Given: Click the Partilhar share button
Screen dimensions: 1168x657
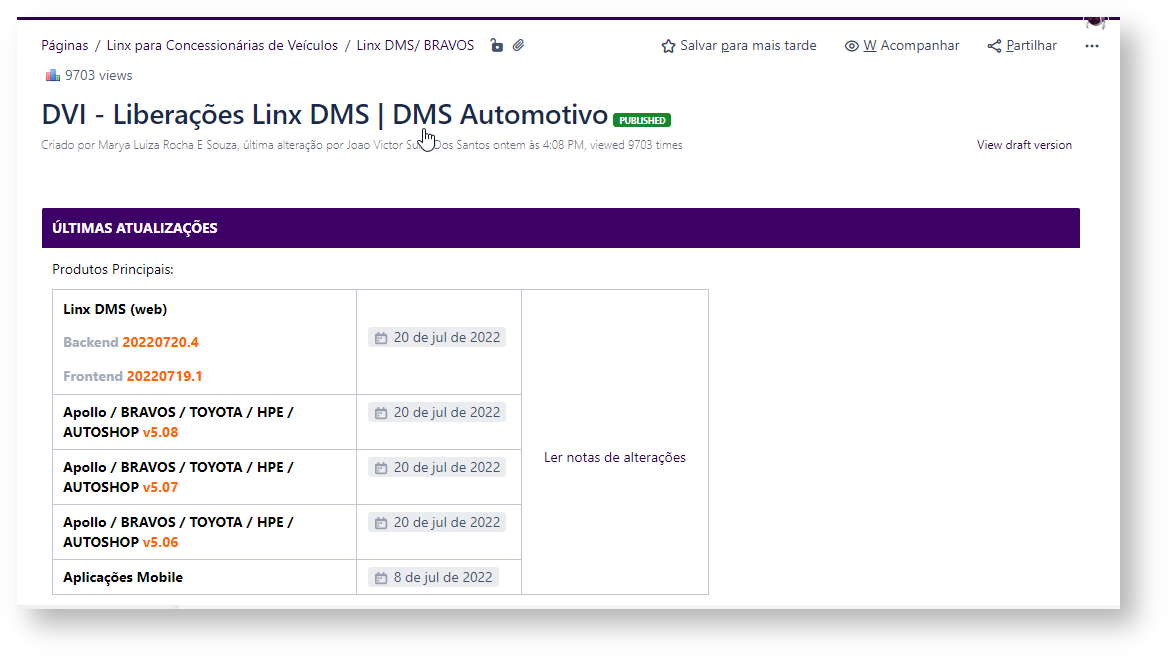Looking at the screenshot, I should coord(1022,46).
